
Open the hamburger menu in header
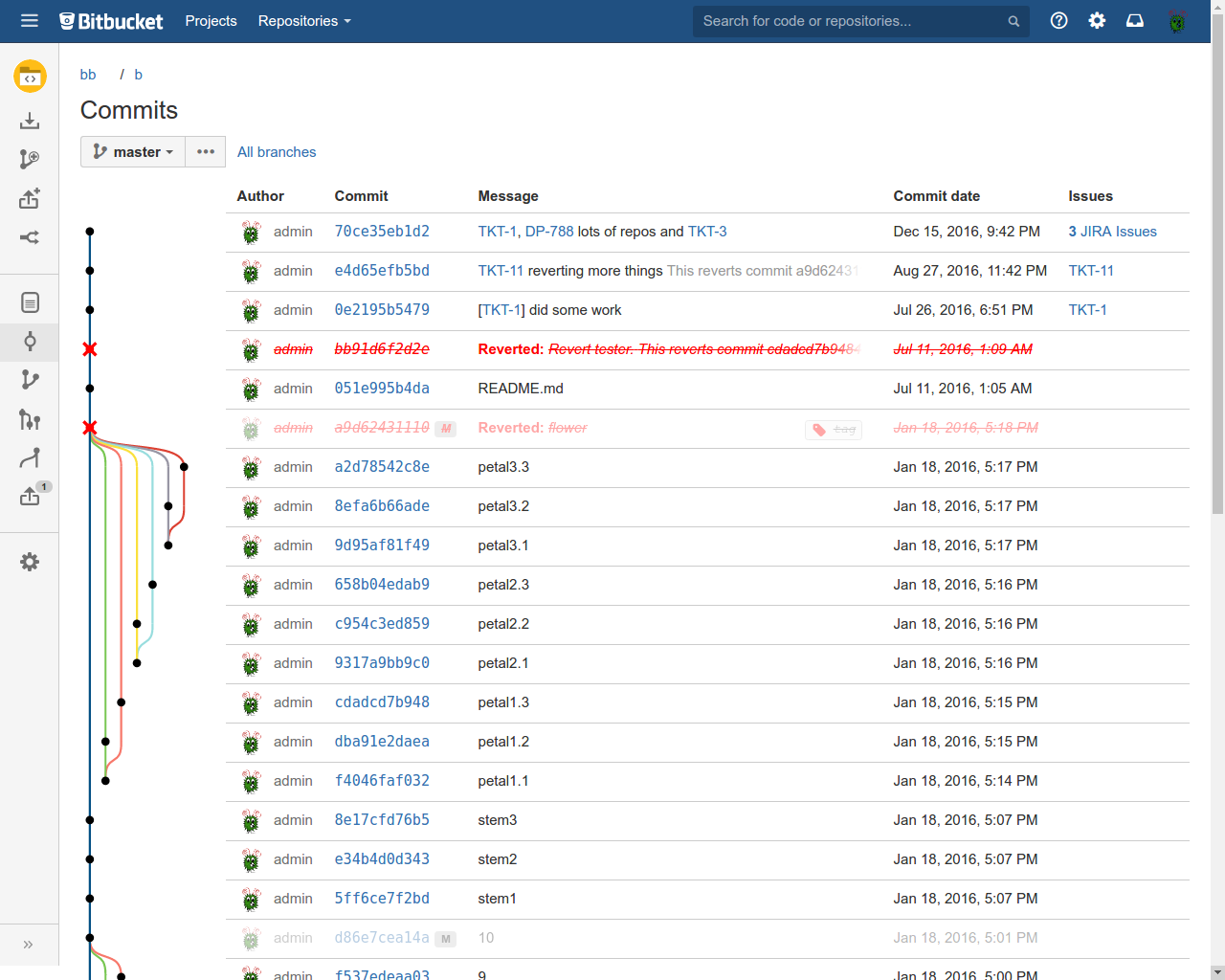30,21
